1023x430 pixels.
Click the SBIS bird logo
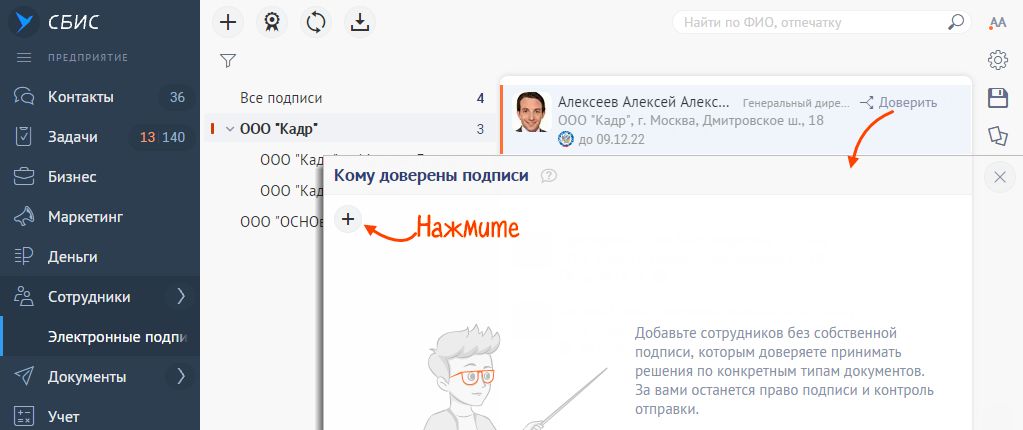(24, 22)
